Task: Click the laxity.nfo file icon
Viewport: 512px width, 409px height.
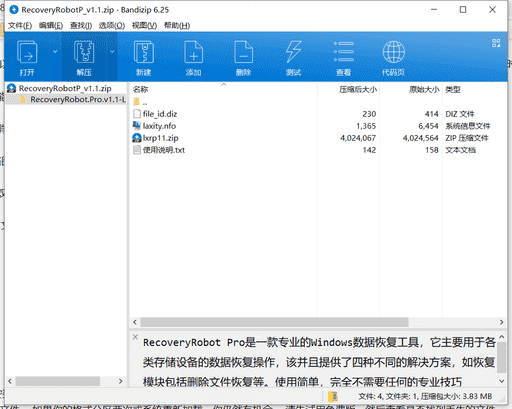Action: click(137, 126)
